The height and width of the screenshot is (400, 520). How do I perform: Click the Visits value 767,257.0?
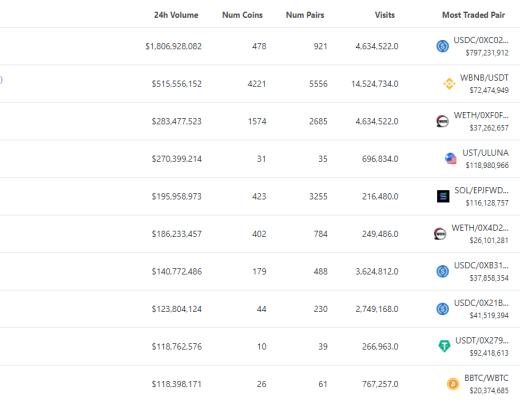point(380,384)
